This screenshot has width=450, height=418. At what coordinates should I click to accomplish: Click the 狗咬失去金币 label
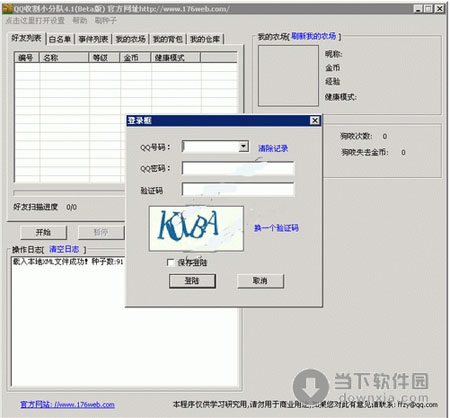click(365, 152)
